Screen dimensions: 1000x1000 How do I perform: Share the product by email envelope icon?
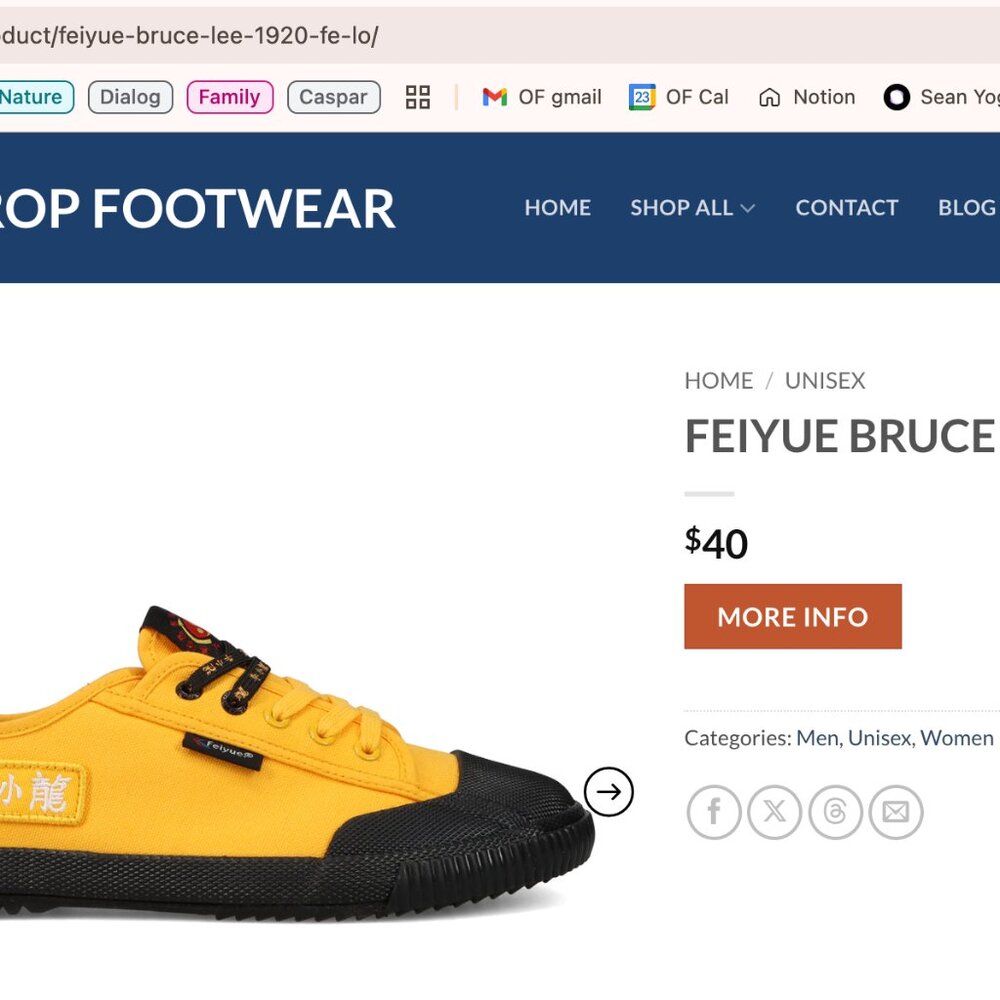tap(897, 812)
